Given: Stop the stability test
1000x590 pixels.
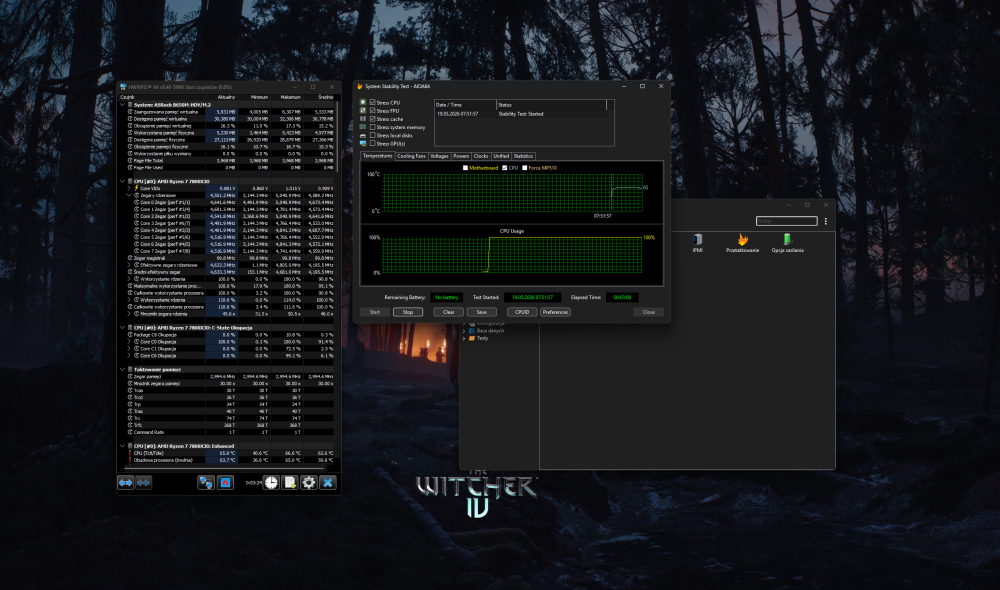Looking at the screenshot, I should [408, 312].
